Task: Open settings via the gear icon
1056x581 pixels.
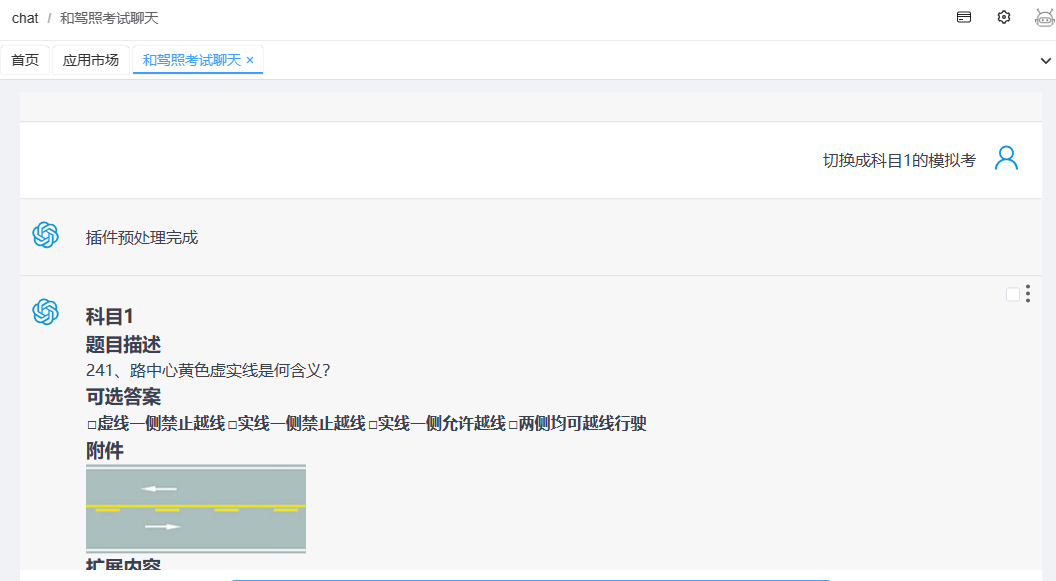Action: pos(1004,17)
